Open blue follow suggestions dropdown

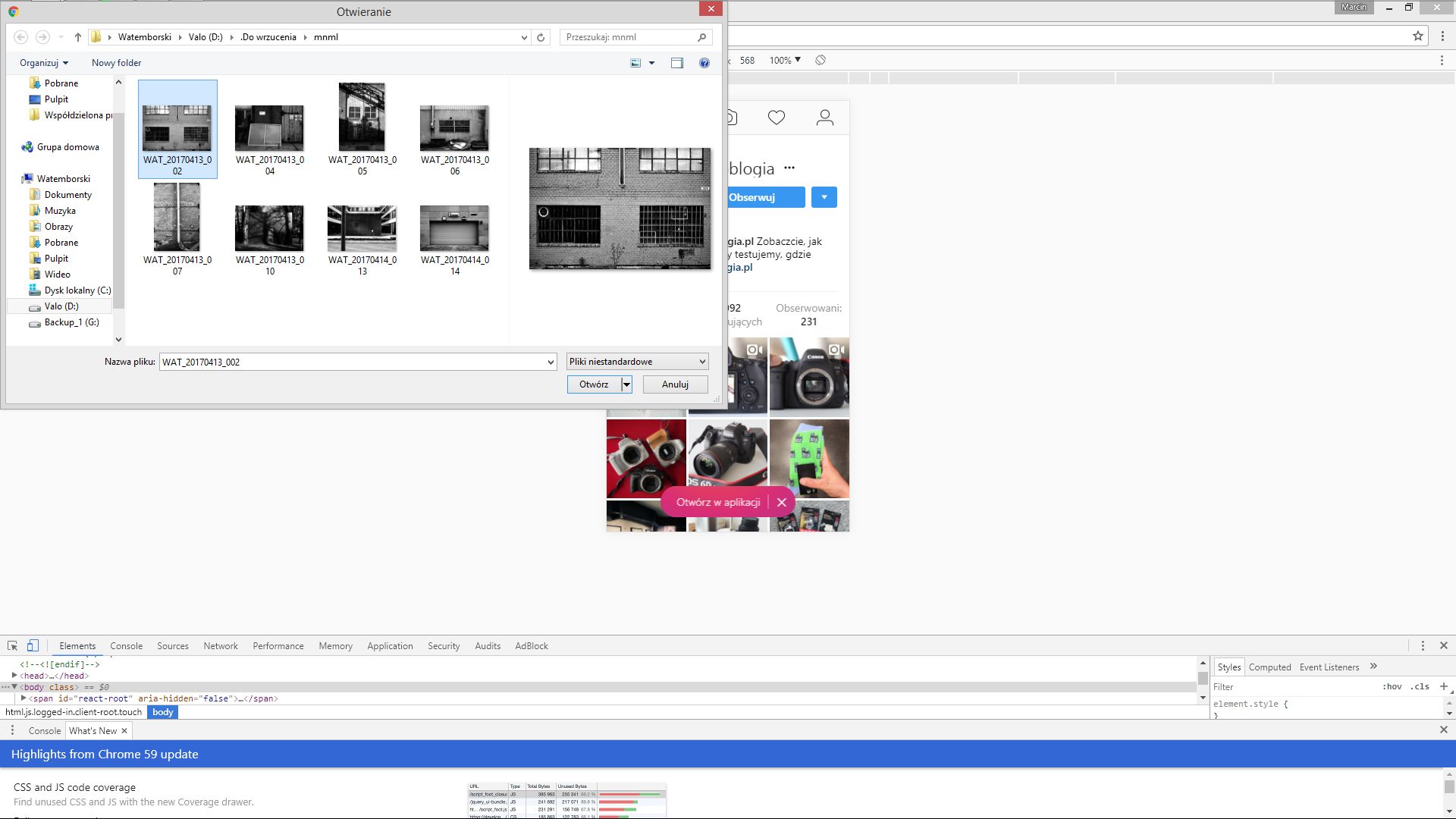824,197
